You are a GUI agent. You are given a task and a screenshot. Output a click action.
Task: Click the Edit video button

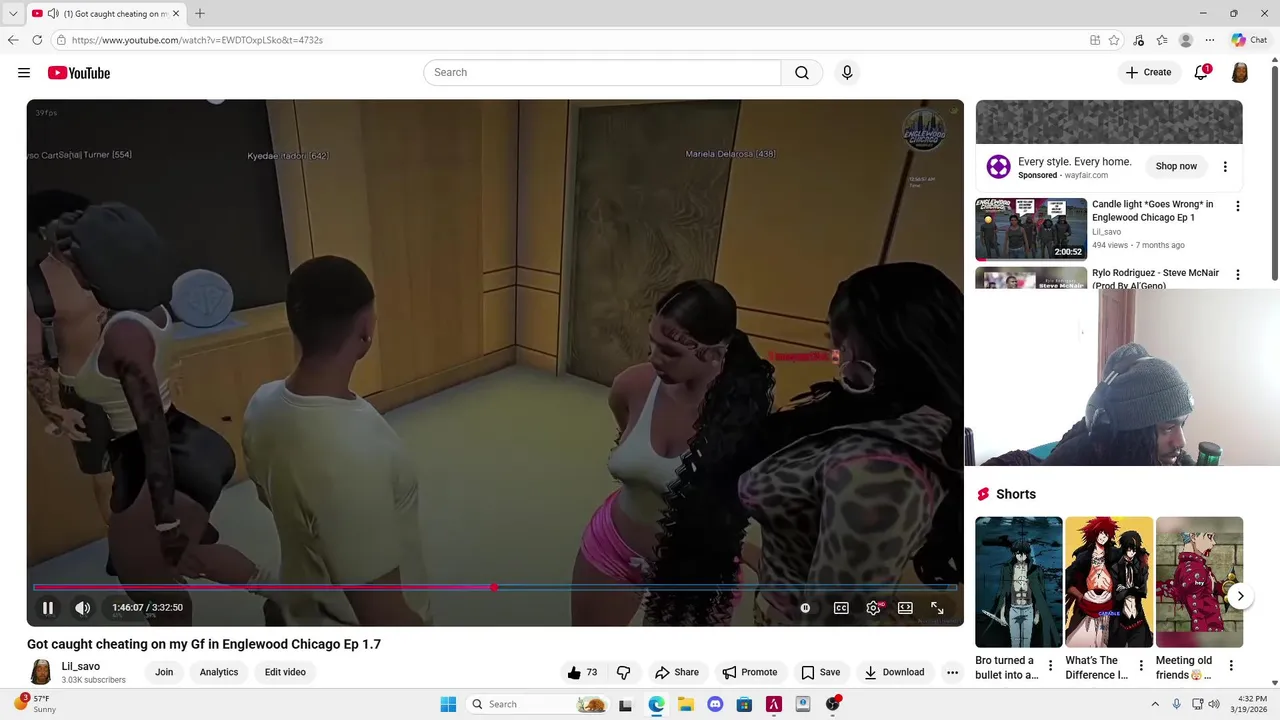click(x=285, y=672)
